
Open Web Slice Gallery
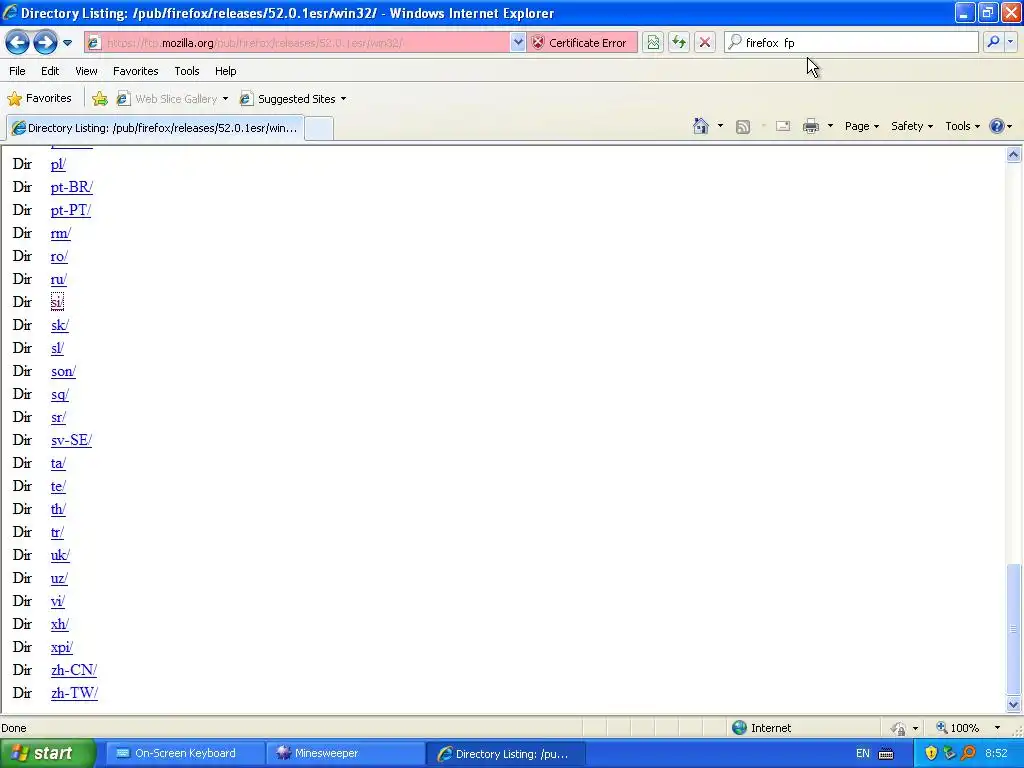[x=172, y=99]
